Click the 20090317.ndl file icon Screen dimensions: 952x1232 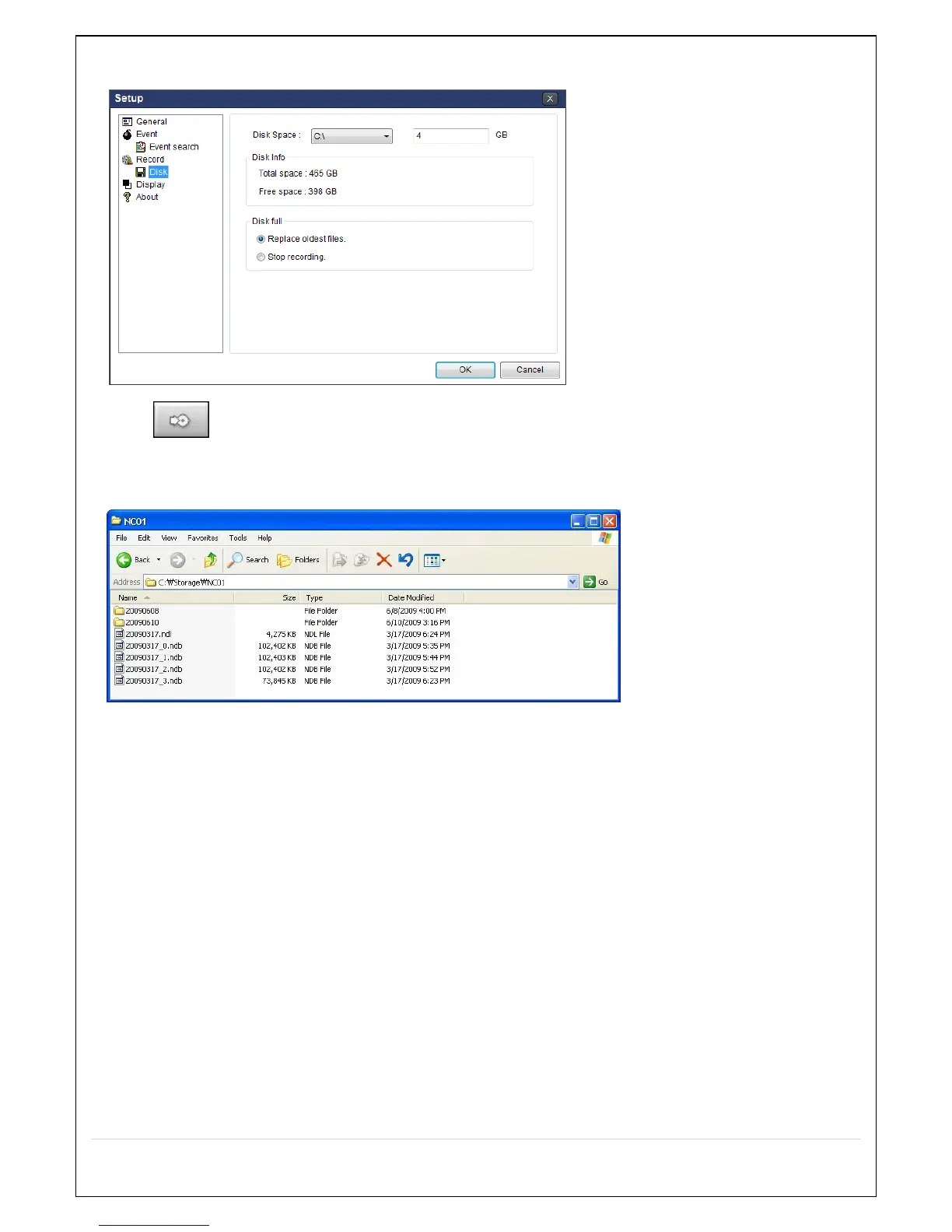pyautogui.click(x=119, y=635)
